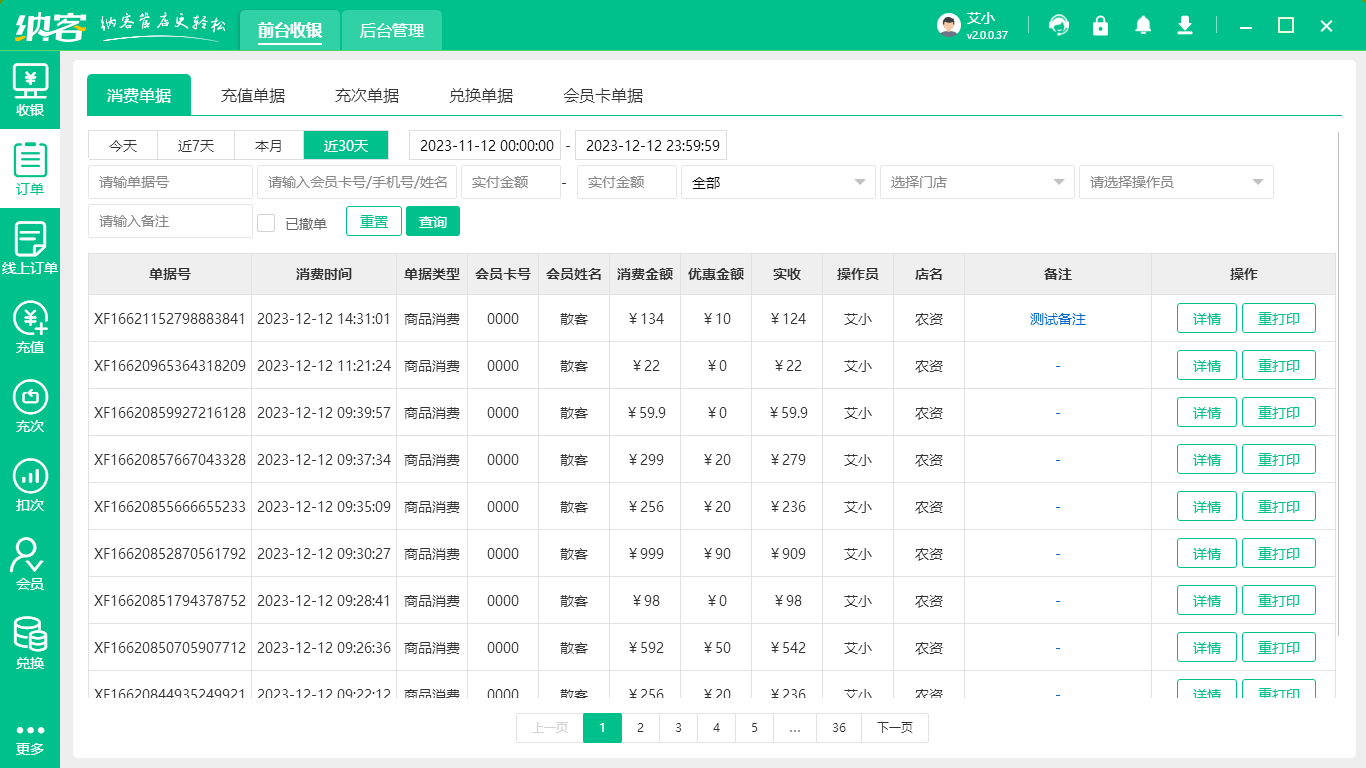Click the 单据号 column header

point(170,274)
